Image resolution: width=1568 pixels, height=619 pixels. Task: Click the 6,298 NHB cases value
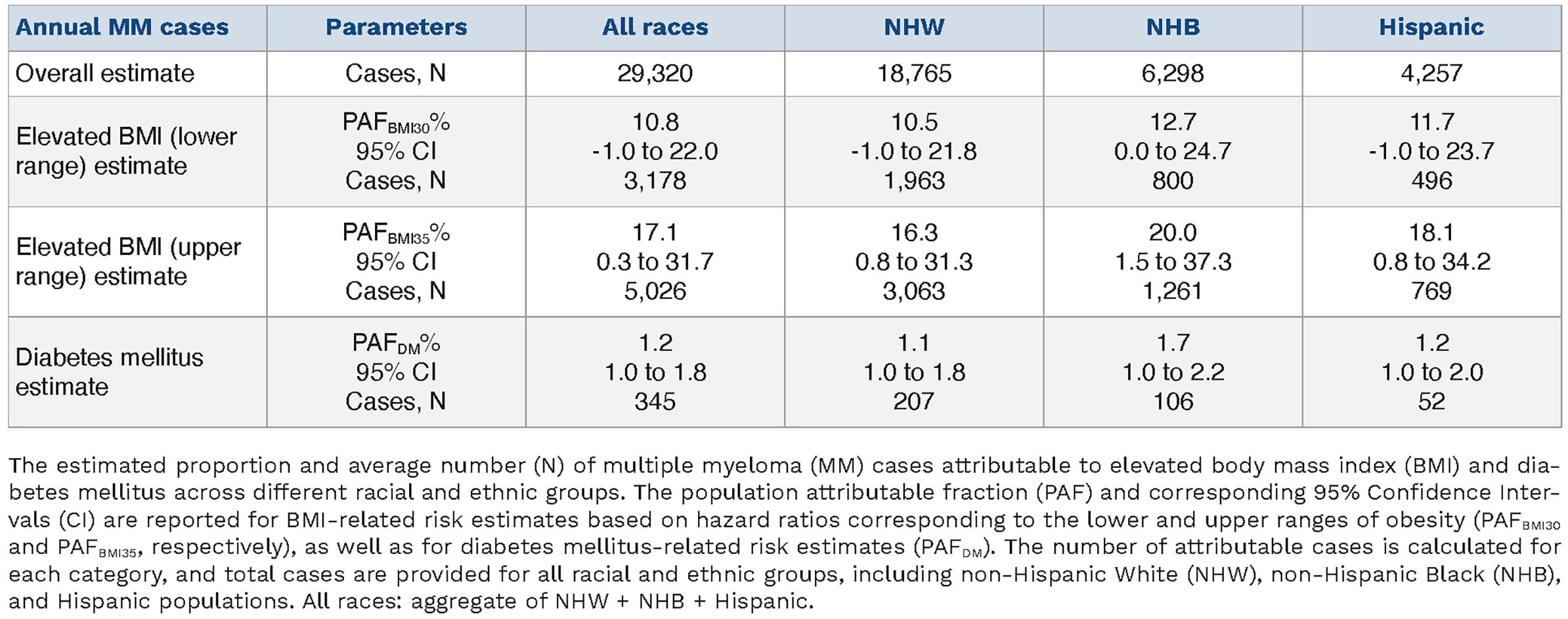[1173, 73]
